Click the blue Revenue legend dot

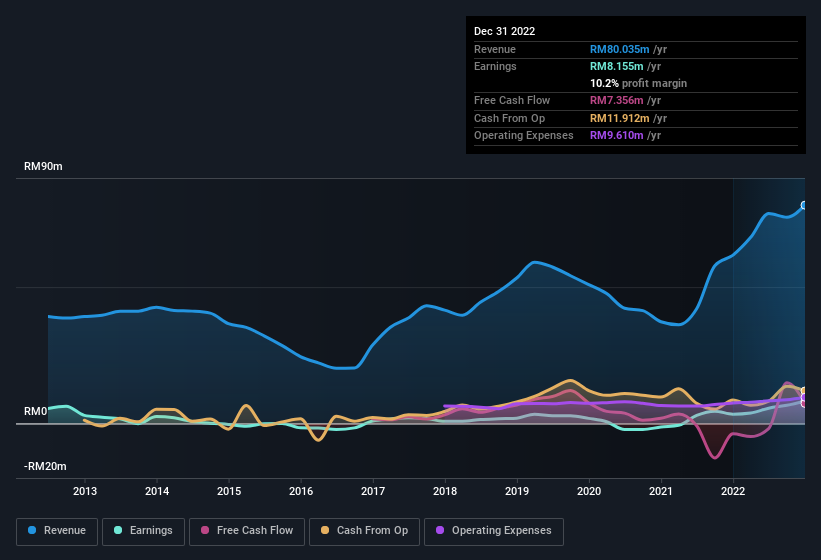point(32,530)
